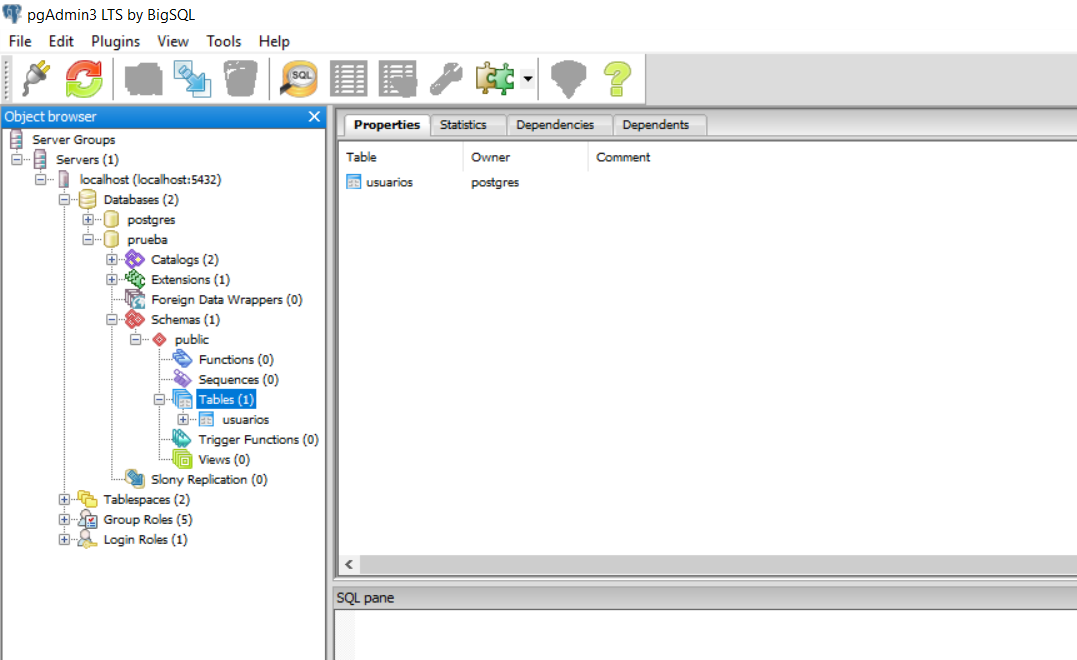Image resolution: width=1077 pixels, height=660 pixels.
Task: Click the filtered view data icon
Action: 397,78
